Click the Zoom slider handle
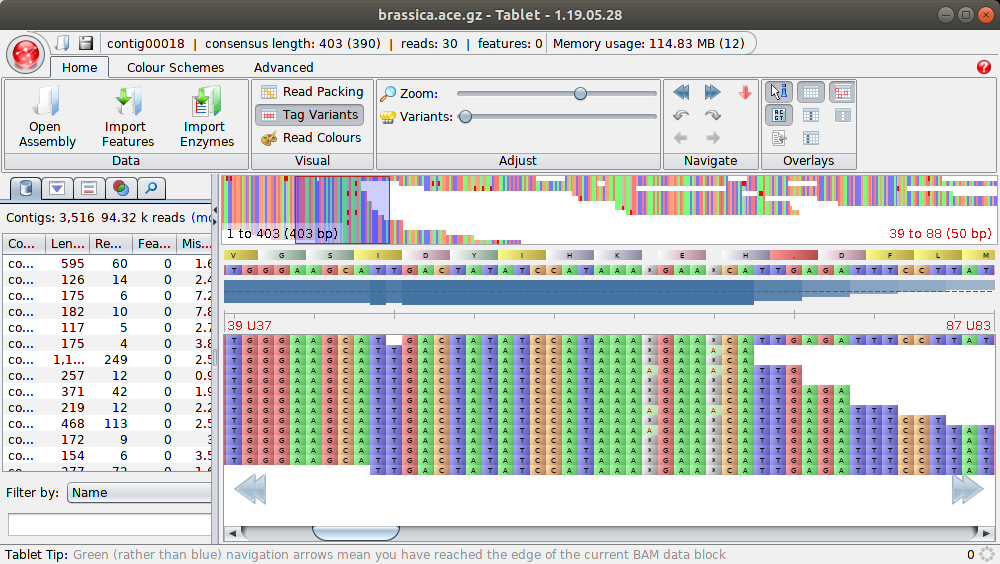The height and width of the screenshot is (564, 1000). tap(580, 93)
